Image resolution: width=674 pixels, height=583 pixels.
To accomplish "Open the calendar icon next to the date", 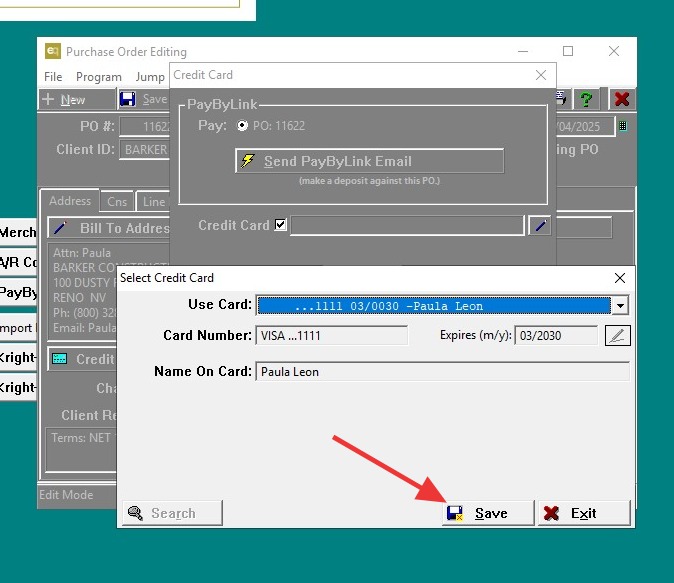I will (x=622, y=126).
